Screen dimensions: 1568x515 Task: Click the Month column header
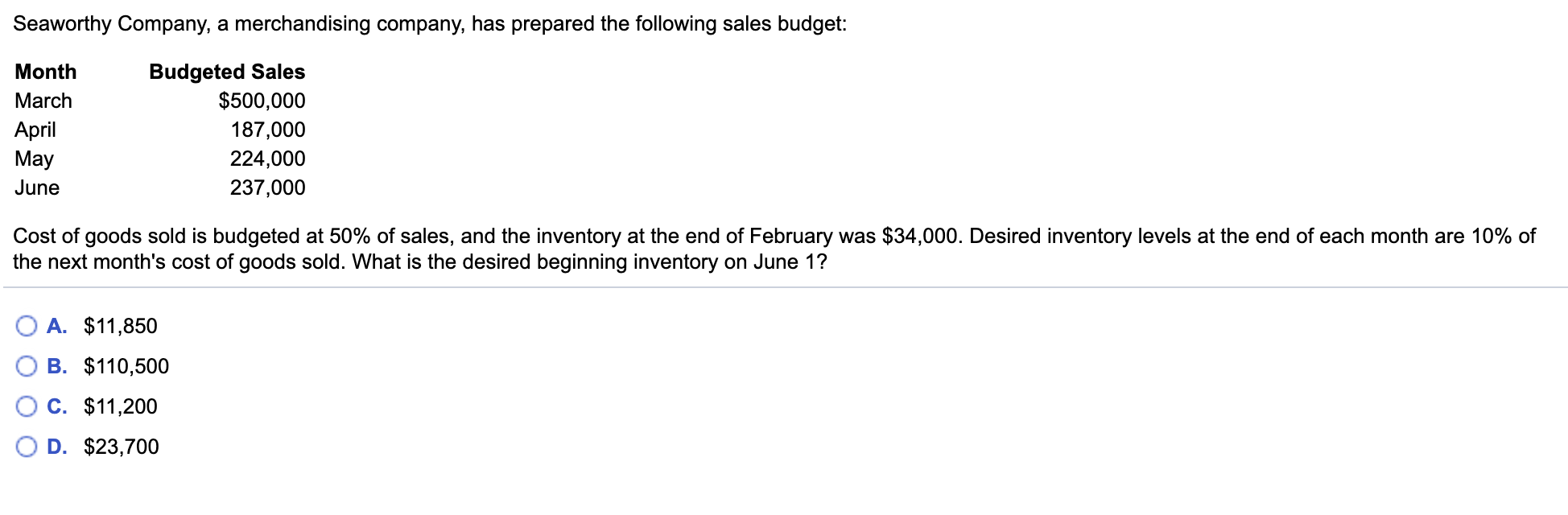tap(46, 72)
